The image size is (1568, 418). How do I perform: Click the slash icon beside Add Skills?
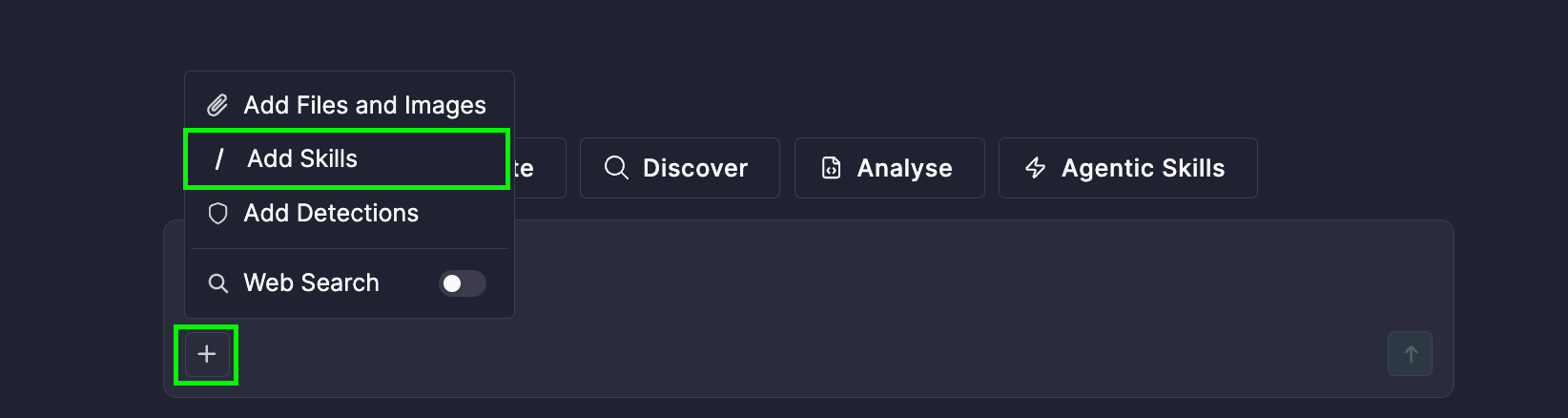[219, 158]
